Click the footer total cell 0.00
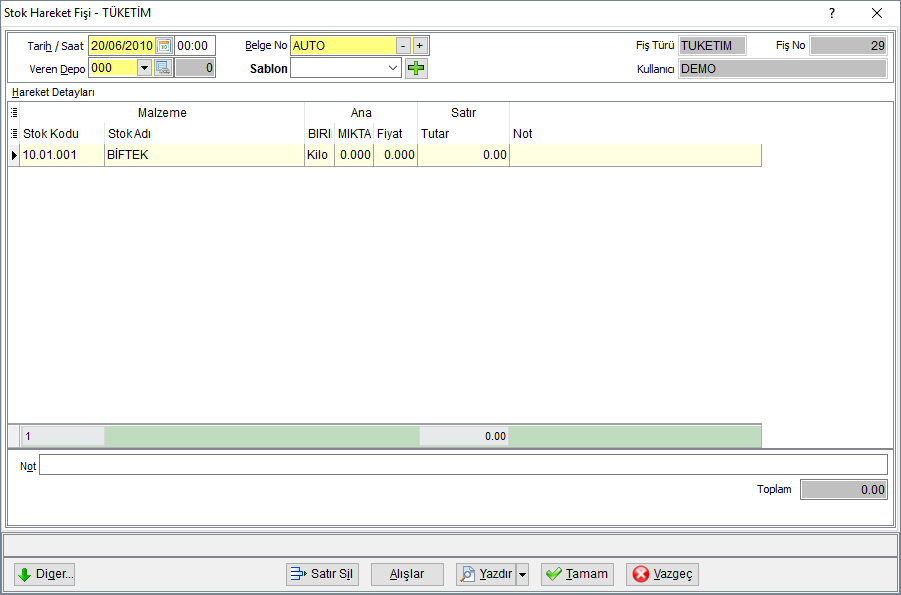 pyautogui.click(x=463, y=436)
